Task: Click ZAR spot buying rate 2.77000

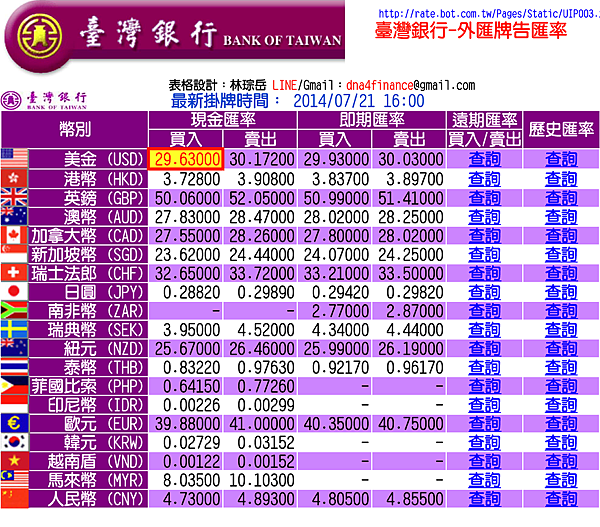Action: [x=340, y=311]
